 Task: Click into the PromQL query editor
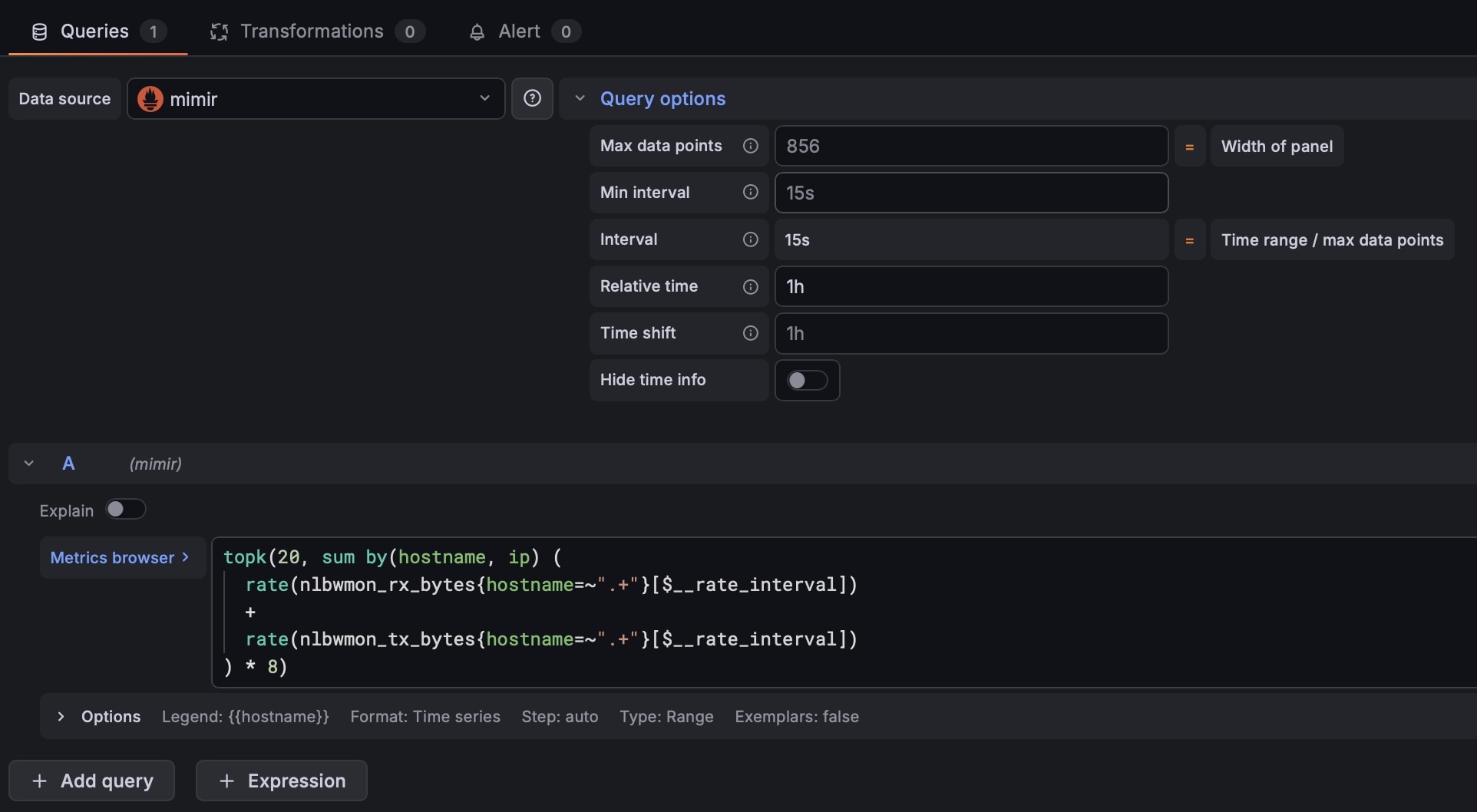(843, 612)
